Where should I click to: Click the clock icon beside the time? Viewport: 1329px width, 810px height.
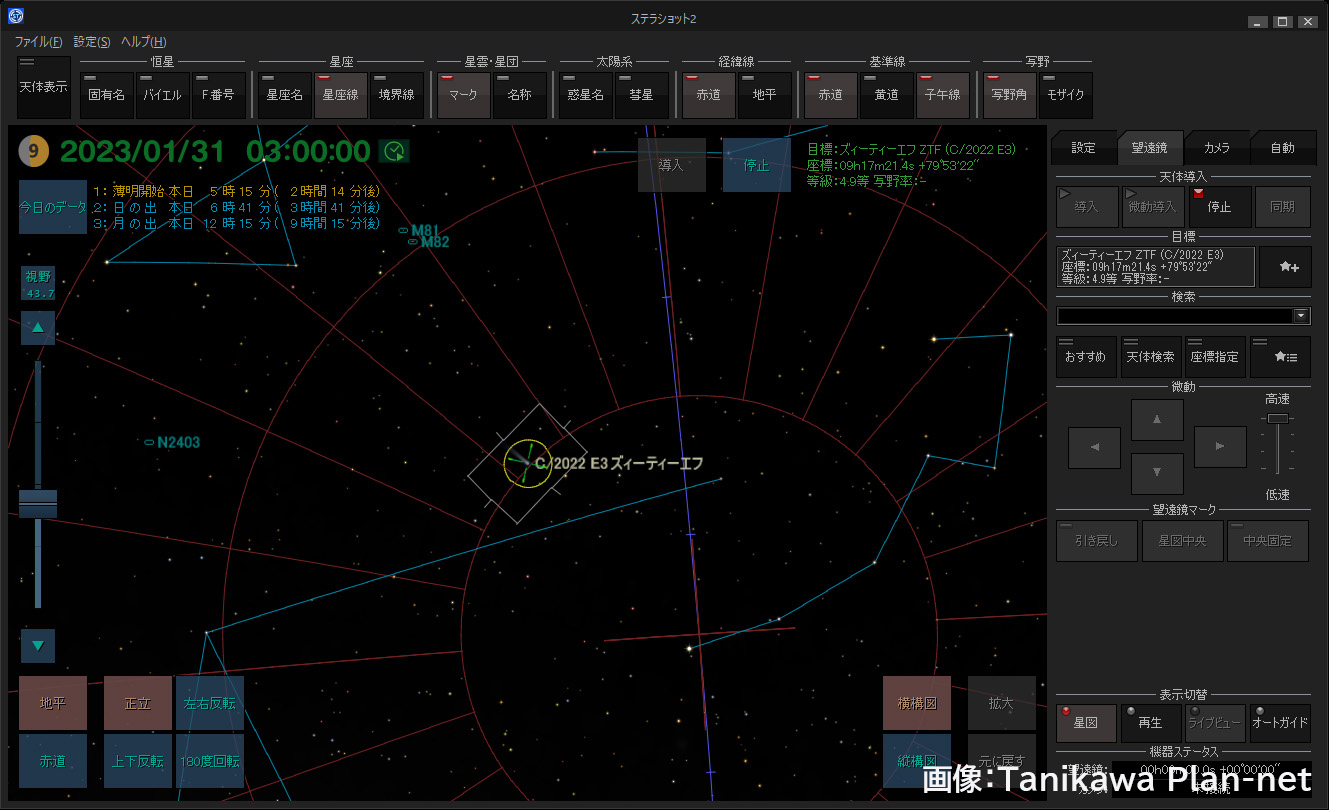click(394, 151)
